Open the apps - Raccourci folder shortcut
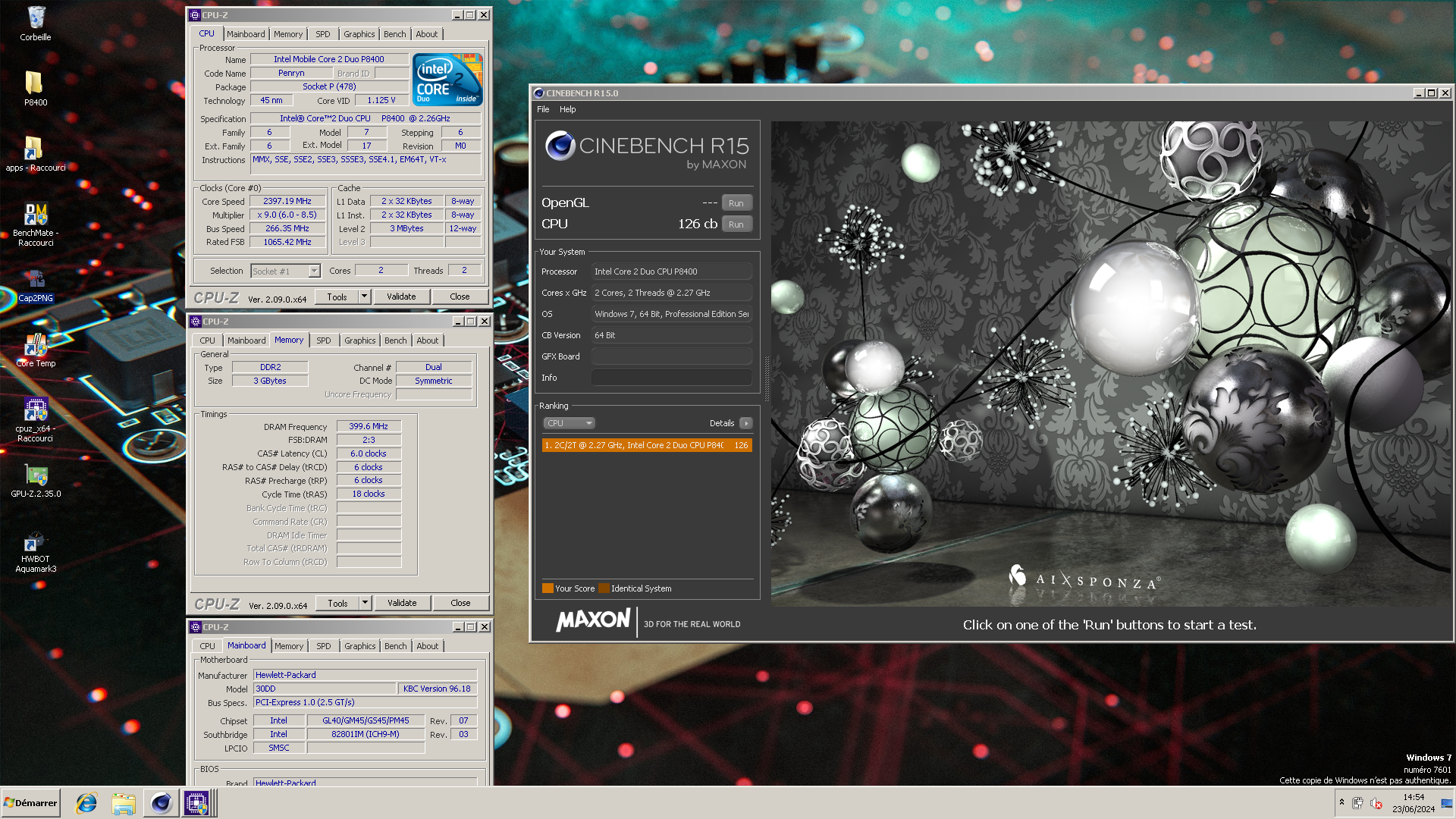 (35, 154)
